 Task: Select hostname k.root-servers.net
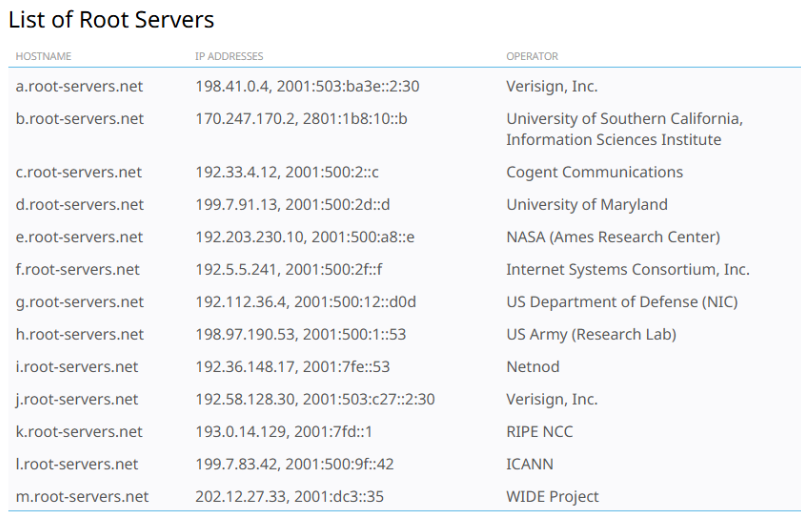click(79, 432)
